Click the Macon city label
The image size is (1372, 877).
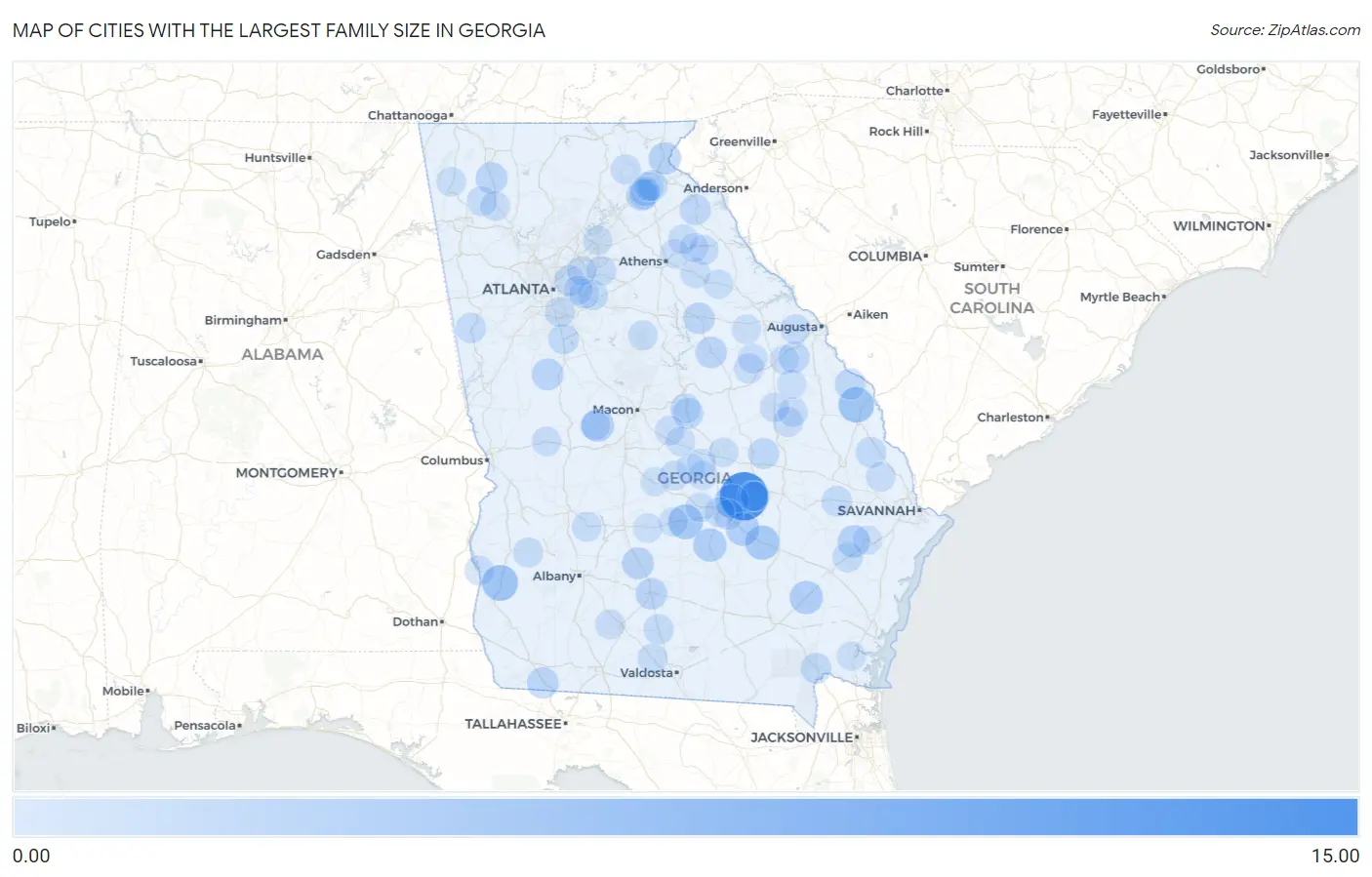point(614,410)
